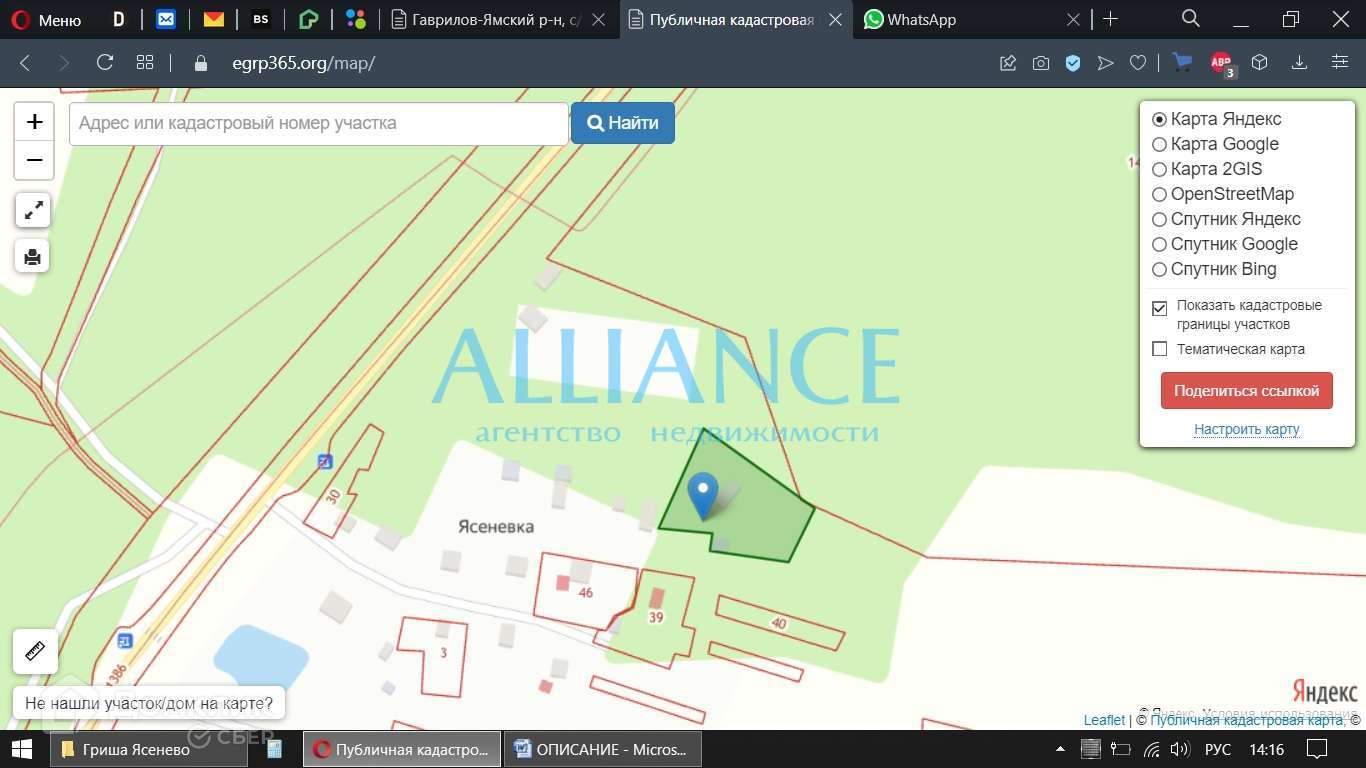
Task: Open the Opera Меню button
Action: [x=46, y=20]
